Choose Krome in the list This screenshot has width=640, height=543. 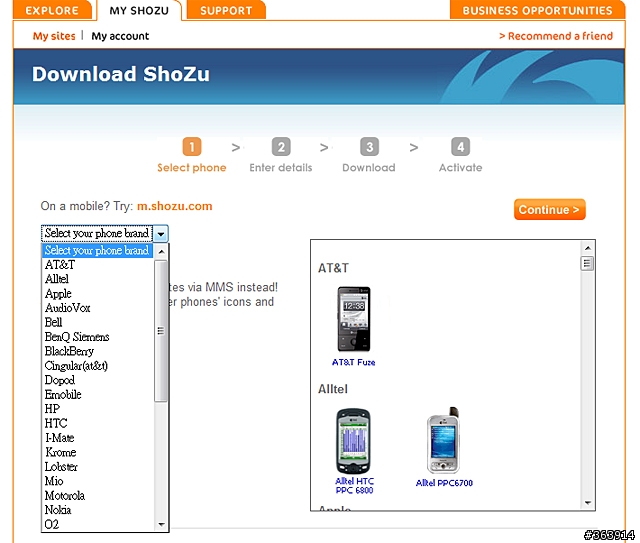click(x=97, y=452)
